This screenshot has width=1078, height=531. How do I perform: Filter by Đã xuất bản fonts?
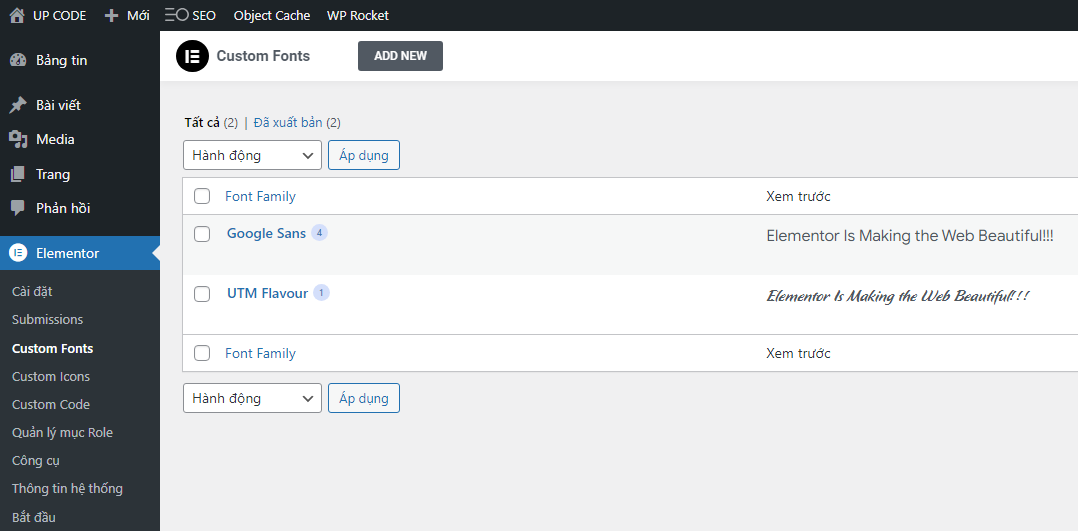(x=288, y=123)
